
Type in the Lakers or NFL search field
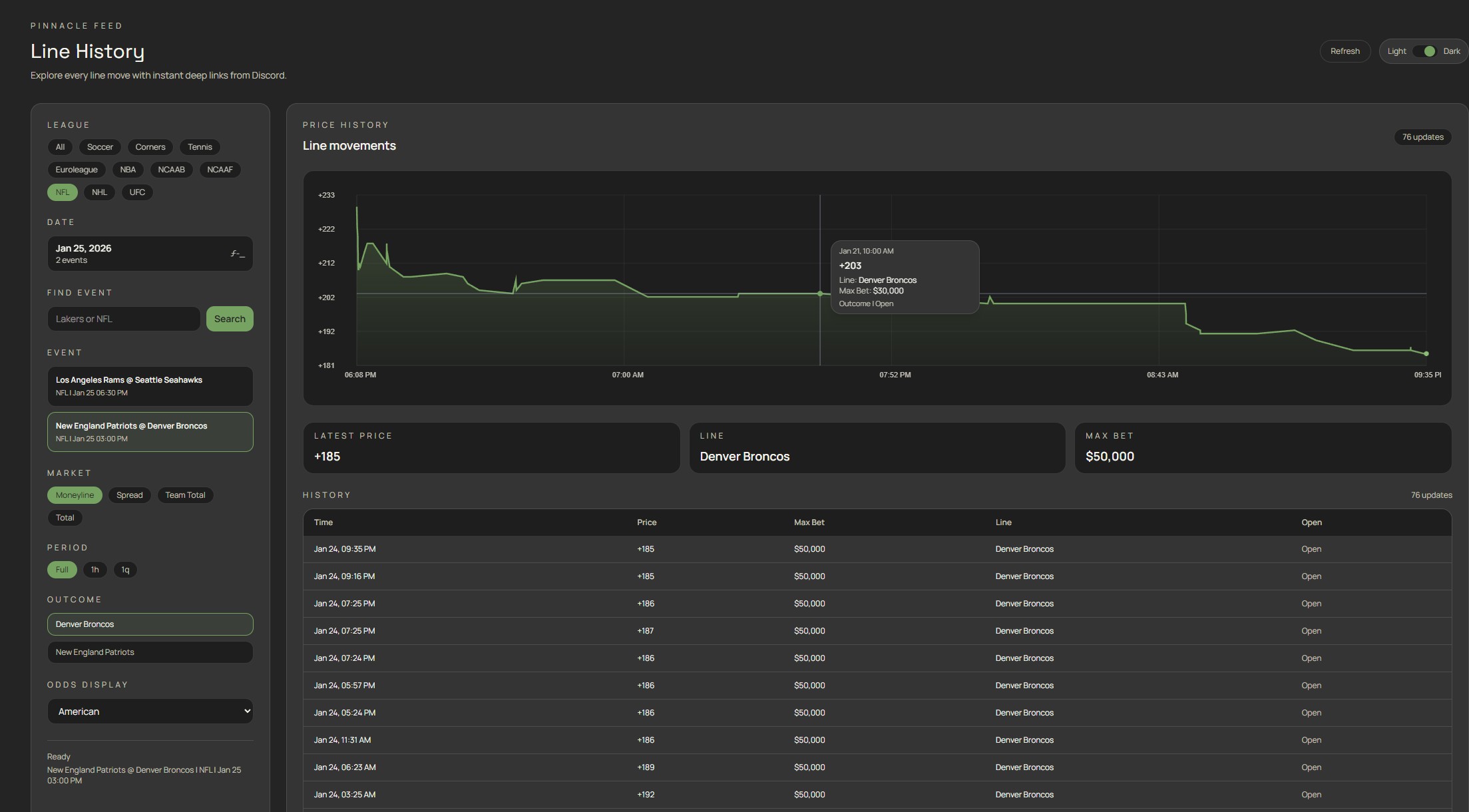(x=124, y=319)
